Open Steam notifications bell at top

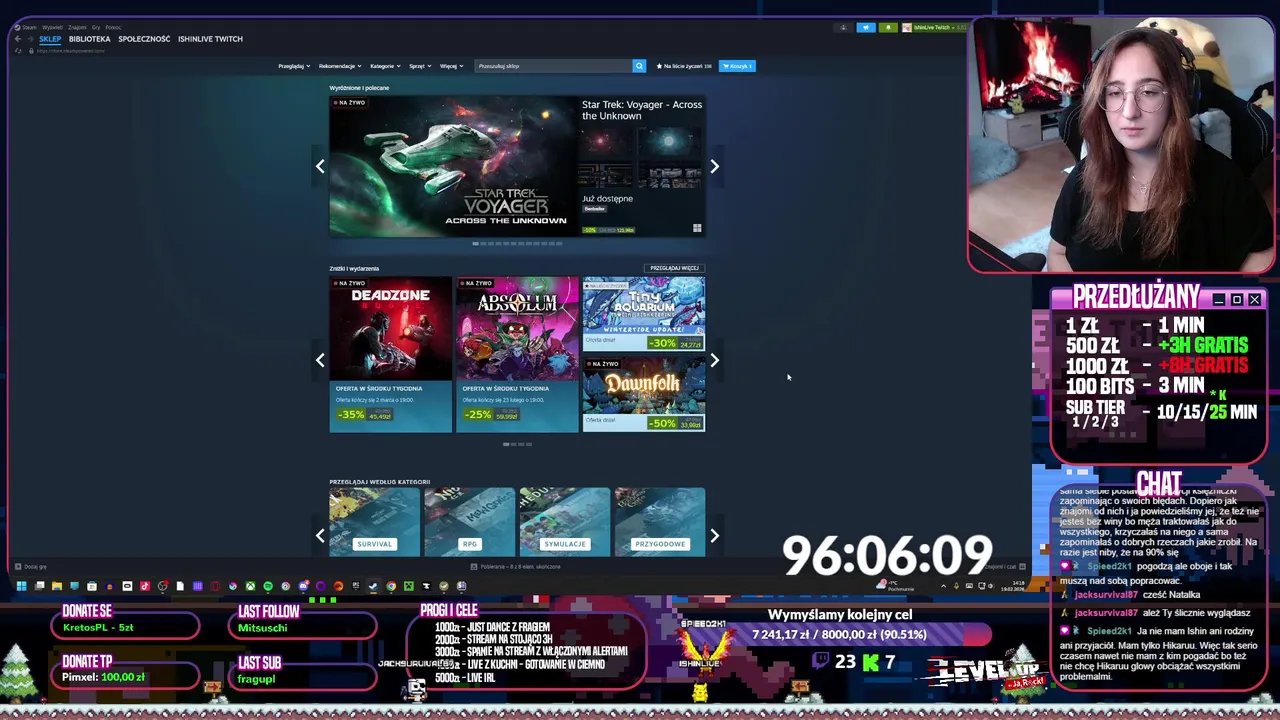click(888, 27)
